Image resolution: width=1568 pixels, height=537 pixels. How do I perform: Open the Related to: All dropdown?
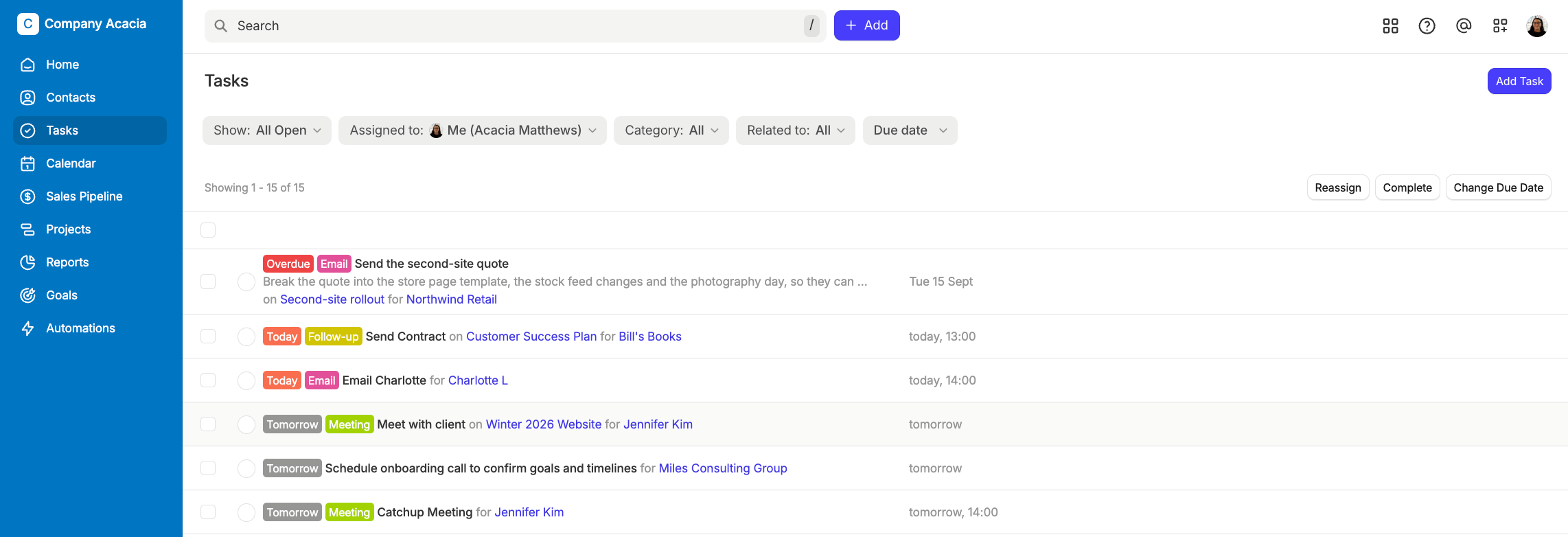click(796, 130)
